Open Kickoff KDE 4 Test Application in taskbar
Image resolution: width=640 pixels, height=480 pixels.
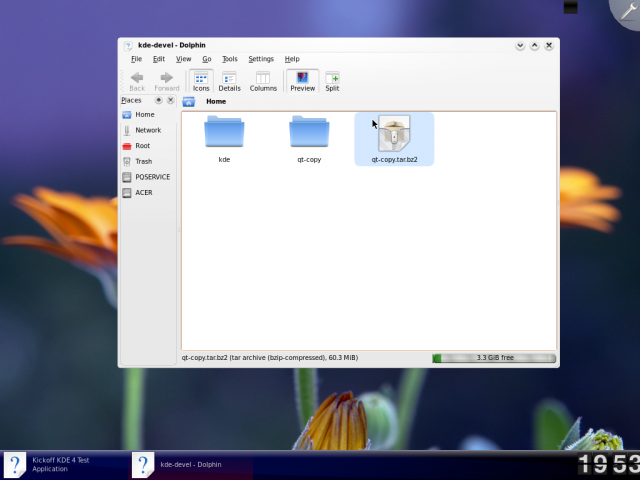coord(60,463)
